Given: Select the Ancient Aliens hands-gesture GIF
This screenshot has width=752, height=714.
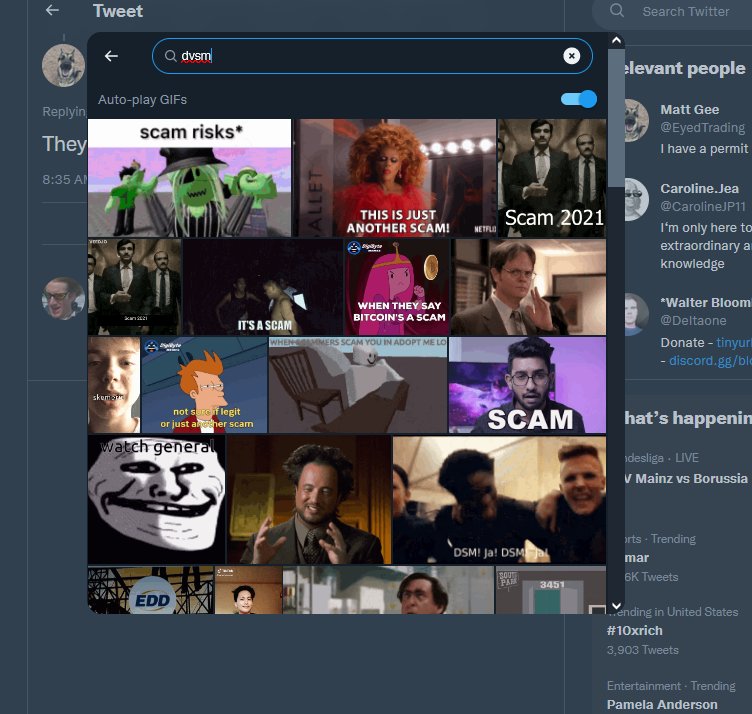Looking at the screenshot, I should [309, 499].
